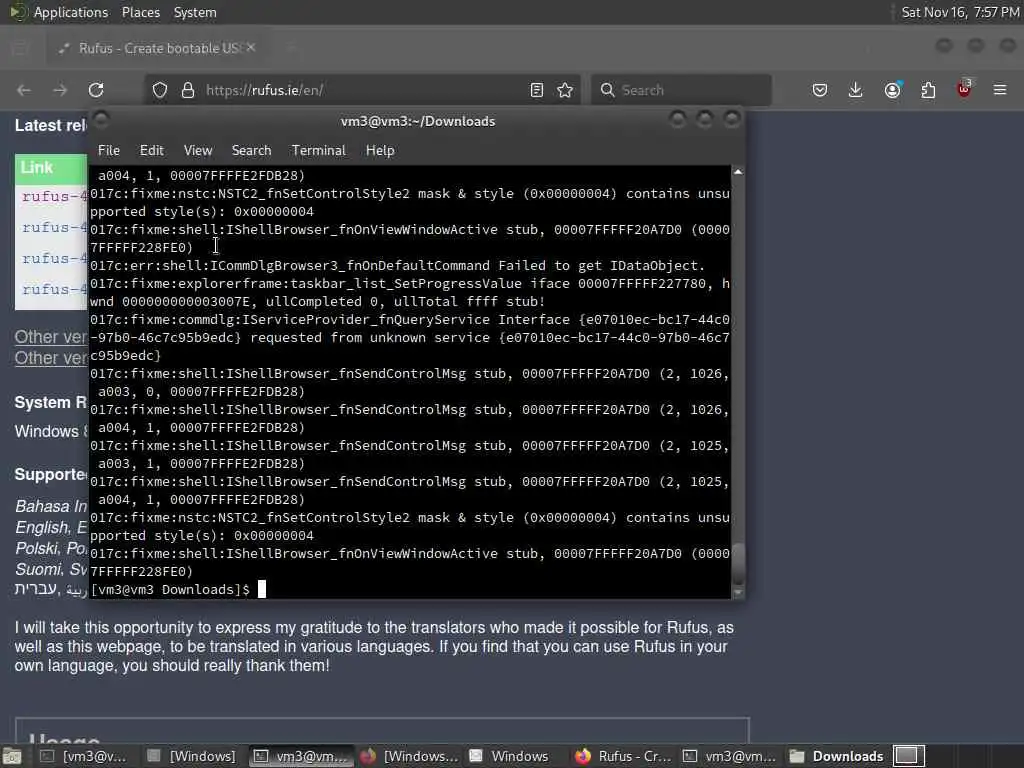
Task: Select the Rufus - Create bootable USB tab
Action: coord(157,48)
